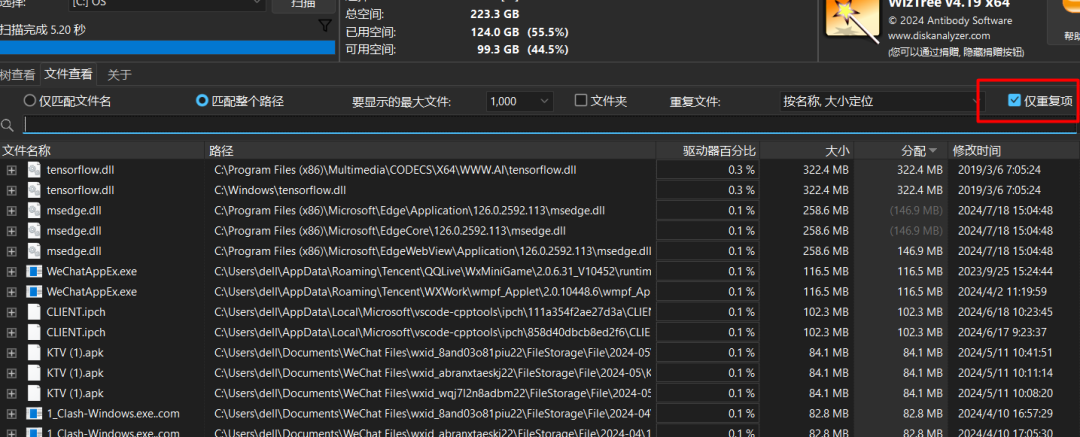Click the file icon of C:\Windows\tensorflow.dll
Screen dimensions: 1080x437
coord(34,190)
